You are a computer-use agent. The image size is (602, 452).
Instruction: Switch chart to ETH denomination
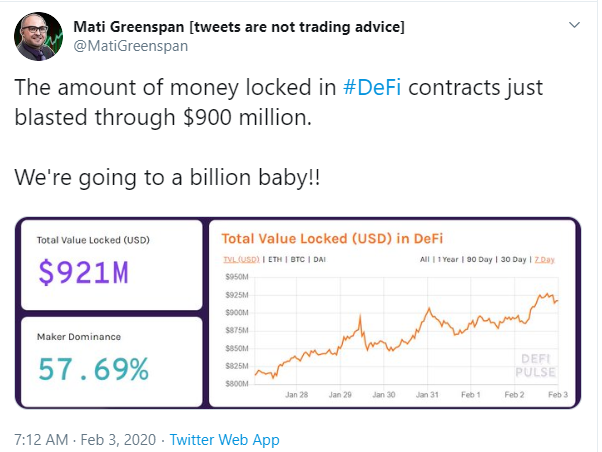coord(275,260)
